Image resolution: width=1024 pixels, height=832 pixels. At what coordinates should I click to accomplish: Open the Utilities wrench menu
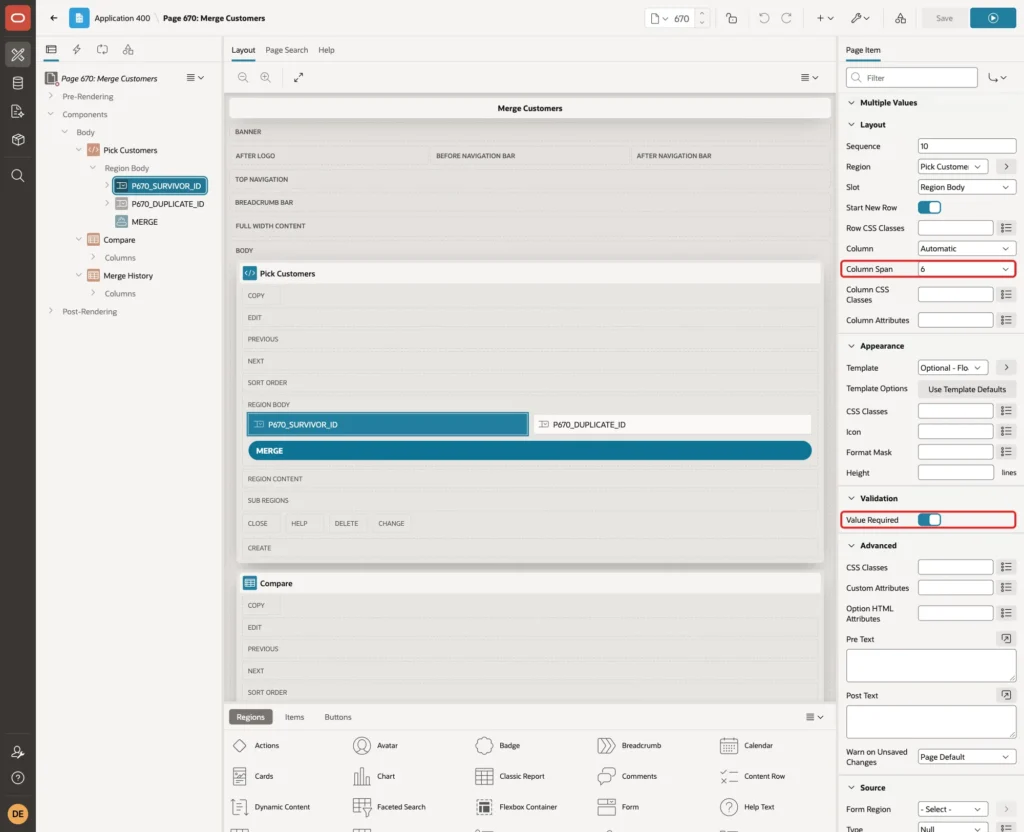[x=859, y=18]
